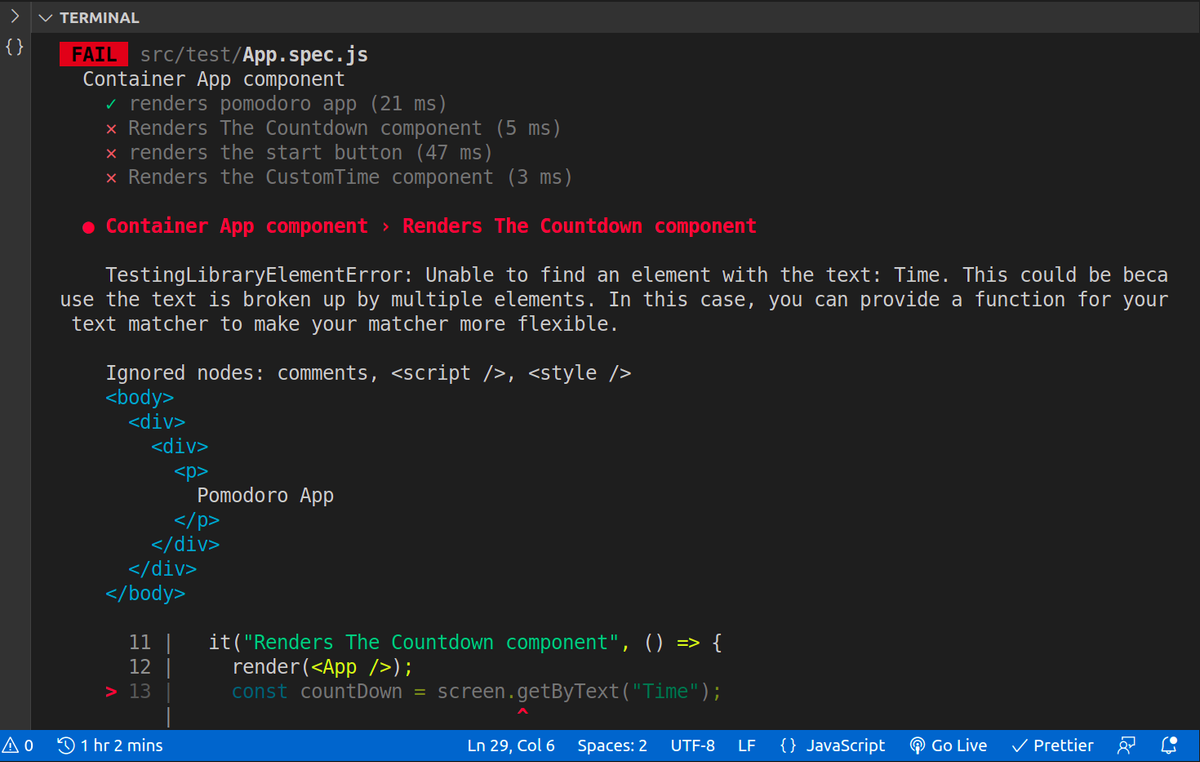Click 'Pomodoro App' text in DOM output
Image resolution: width=1200 pixels, height=762 pixels.
266,496
